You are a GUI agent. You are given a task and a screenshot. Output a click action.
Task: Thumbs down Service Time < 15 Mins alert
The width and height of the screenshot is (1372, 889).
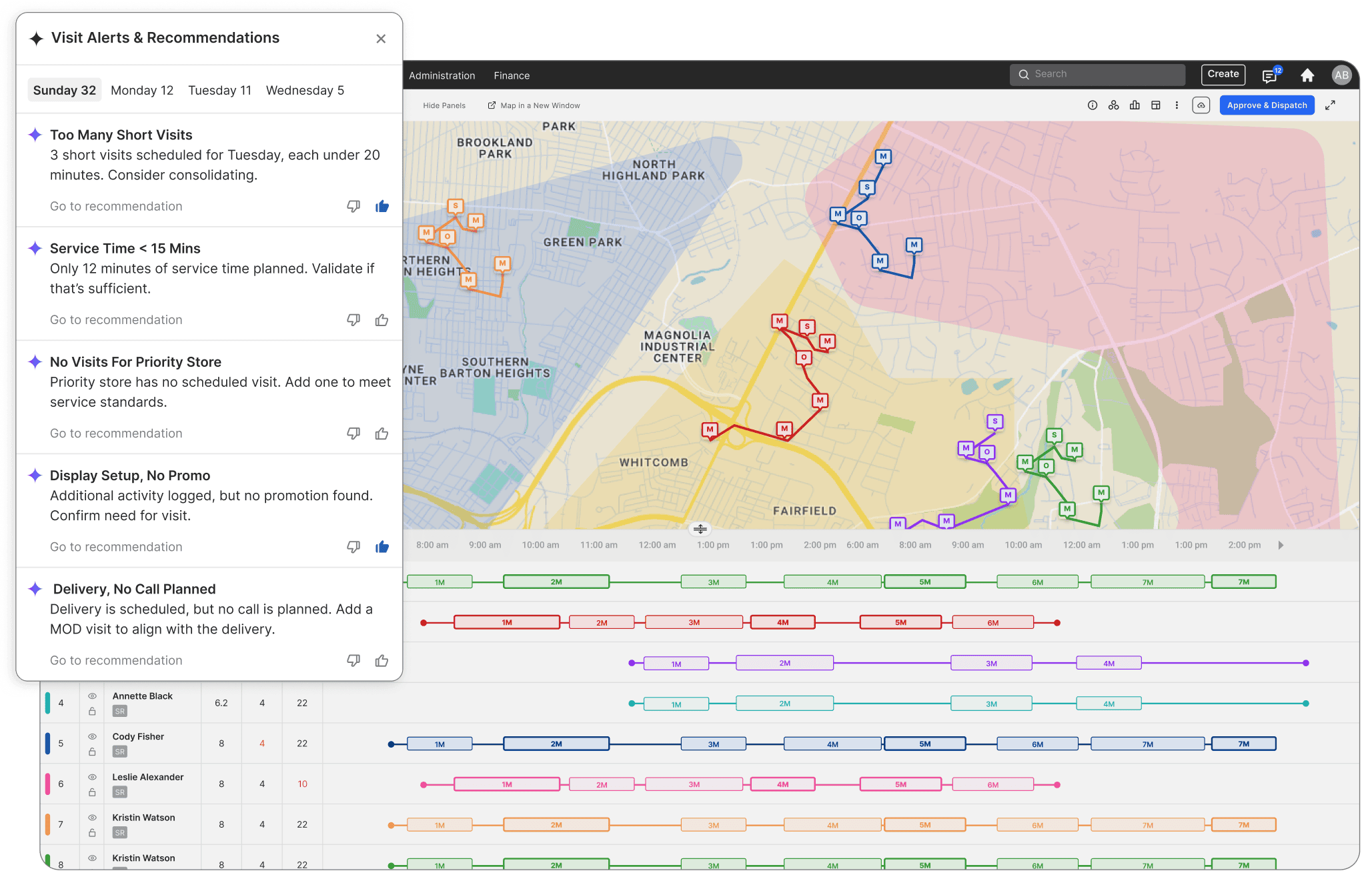pyautogui.click(x=354, y=320)
